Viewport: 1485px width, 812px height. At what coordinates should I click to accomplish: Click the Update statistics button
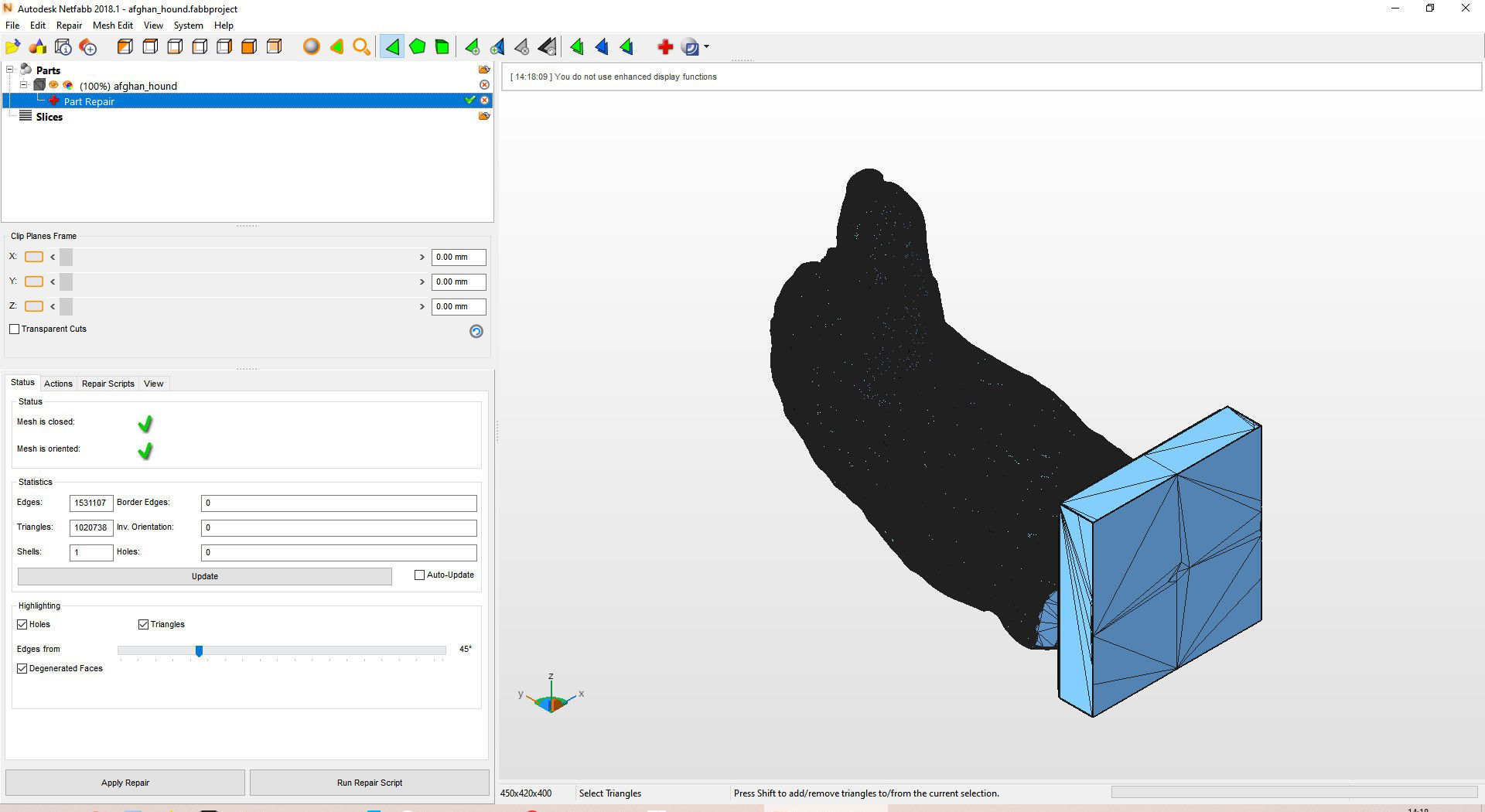coord(205,576)
